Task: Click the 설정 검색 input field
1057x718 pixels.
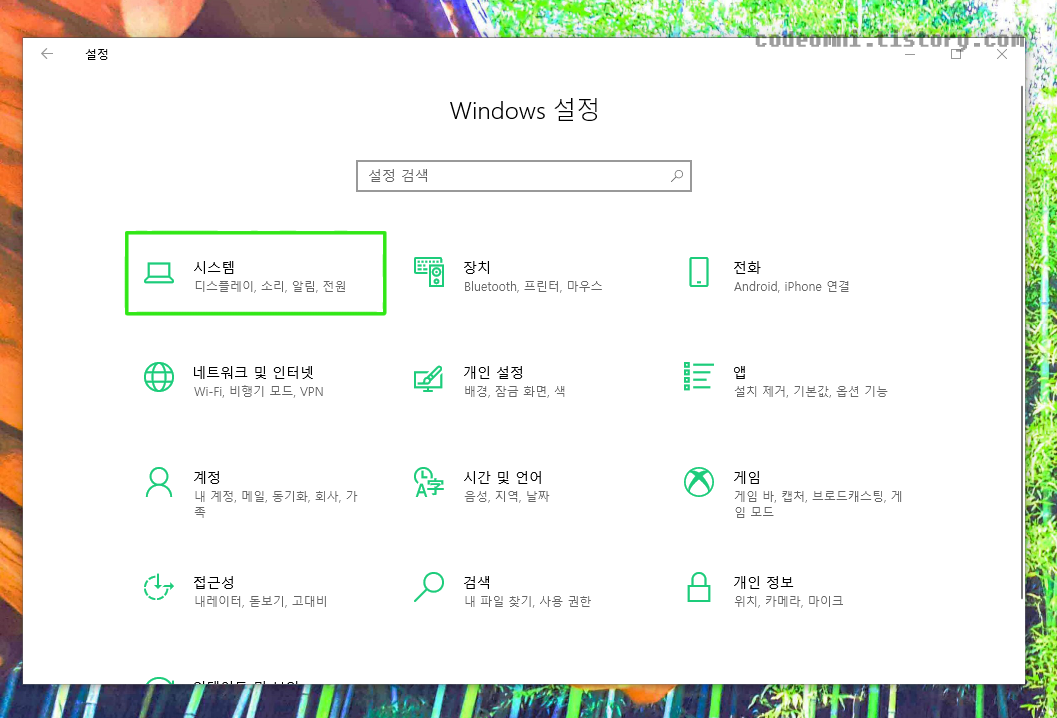Action: pos(524,176)
